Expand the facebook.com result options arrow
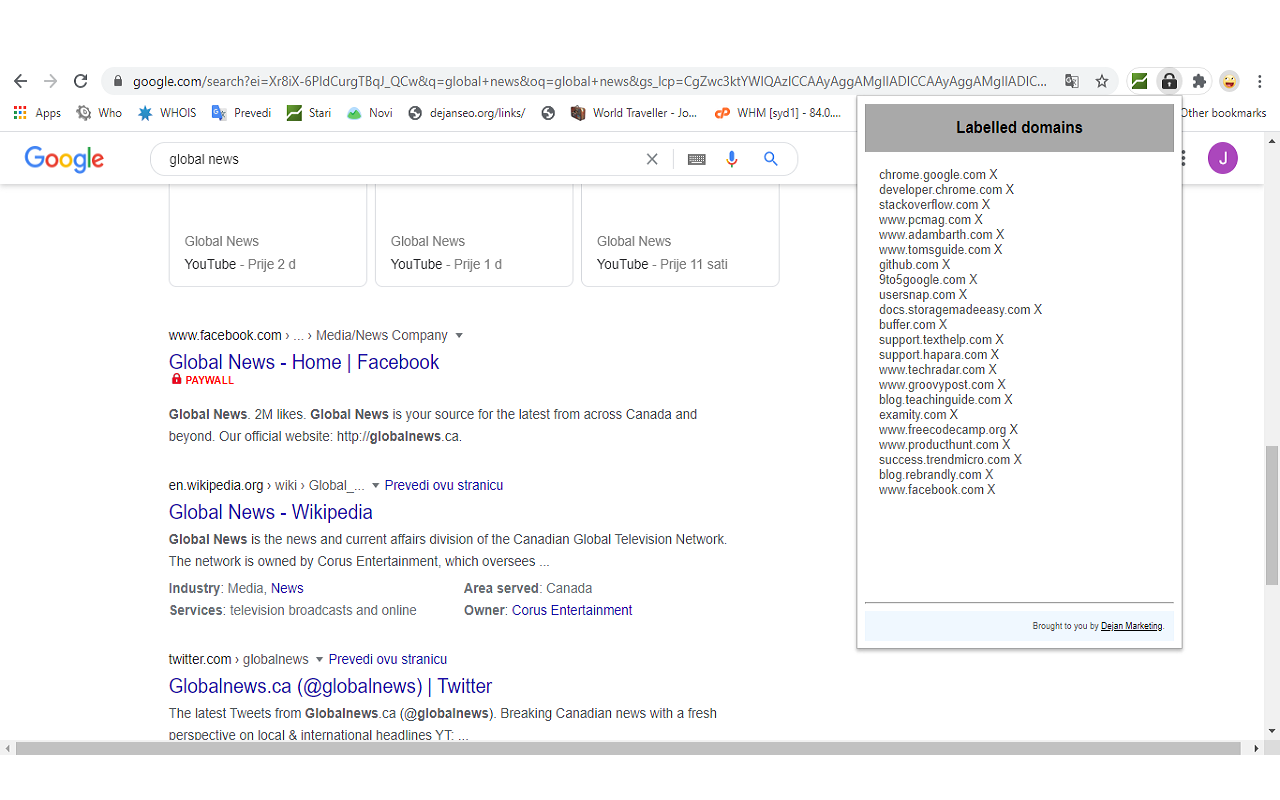The width and height of the screenshot is (1280, 800). point(459,336)
